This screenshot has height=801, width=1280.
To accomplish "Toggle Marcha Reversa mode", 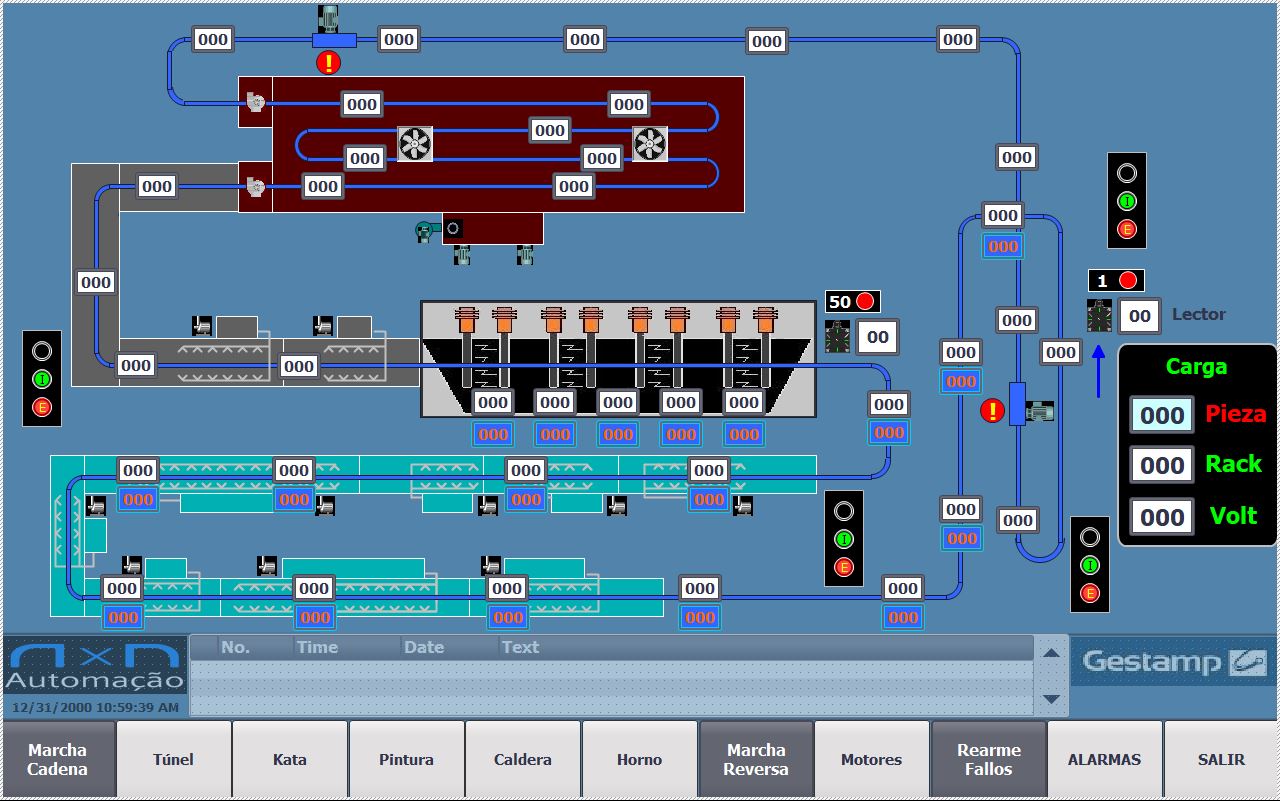I will coord(756,760).
